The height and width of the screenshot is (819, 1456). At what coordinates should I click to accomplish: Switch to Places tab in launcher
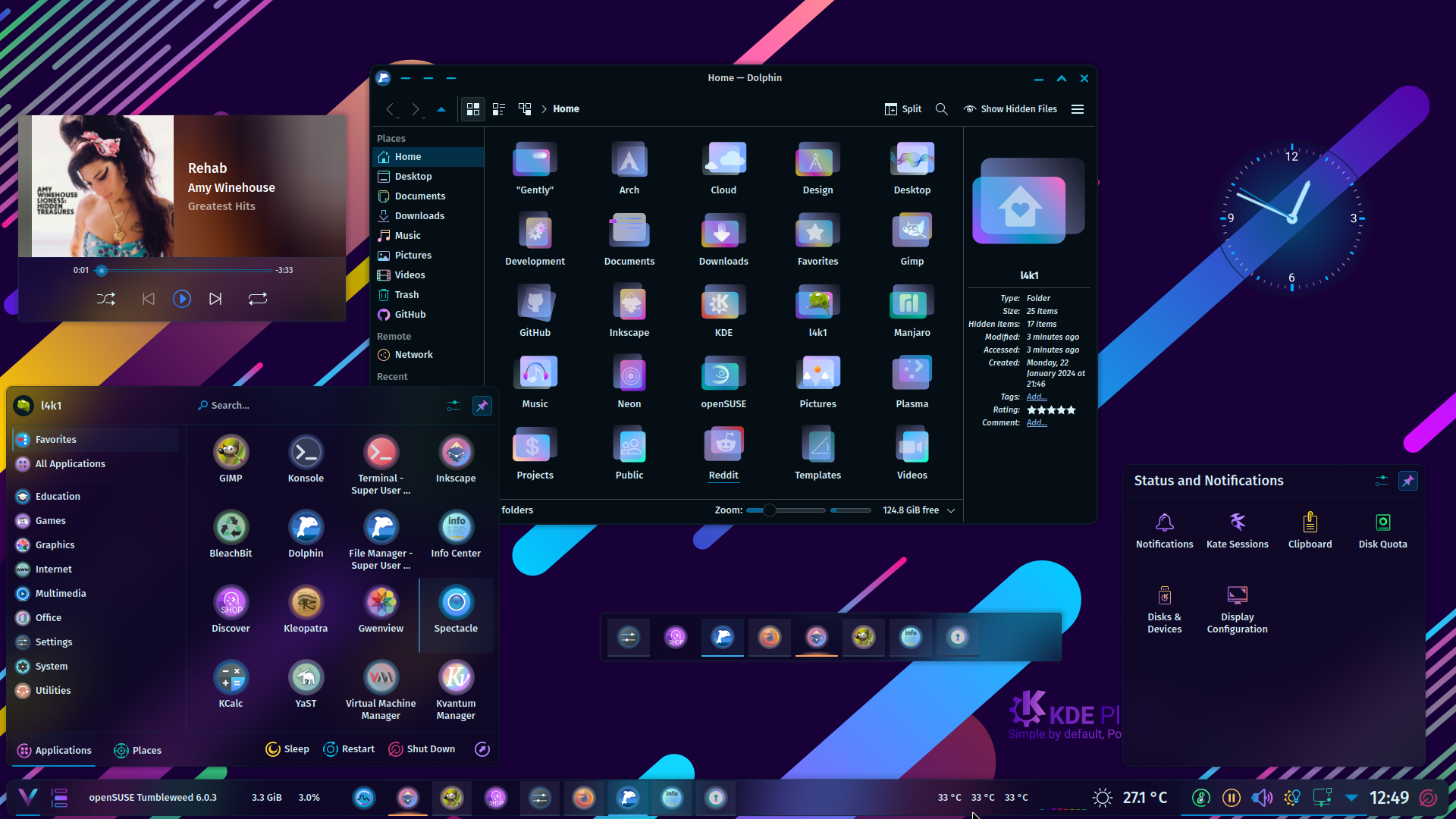pos(137,751)
